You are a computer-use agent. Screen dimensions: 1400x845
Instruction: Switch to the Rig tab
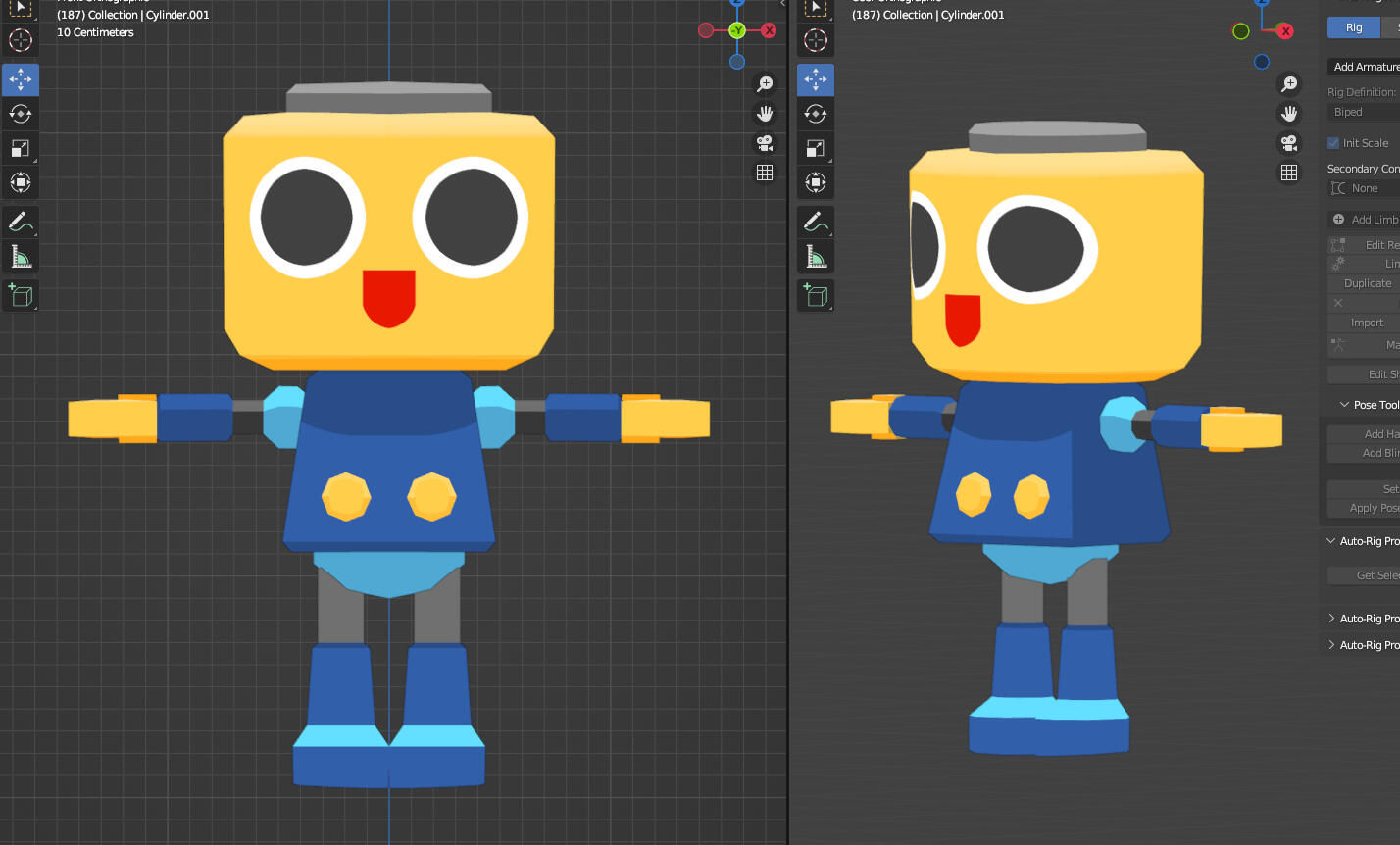point(1353,27)
